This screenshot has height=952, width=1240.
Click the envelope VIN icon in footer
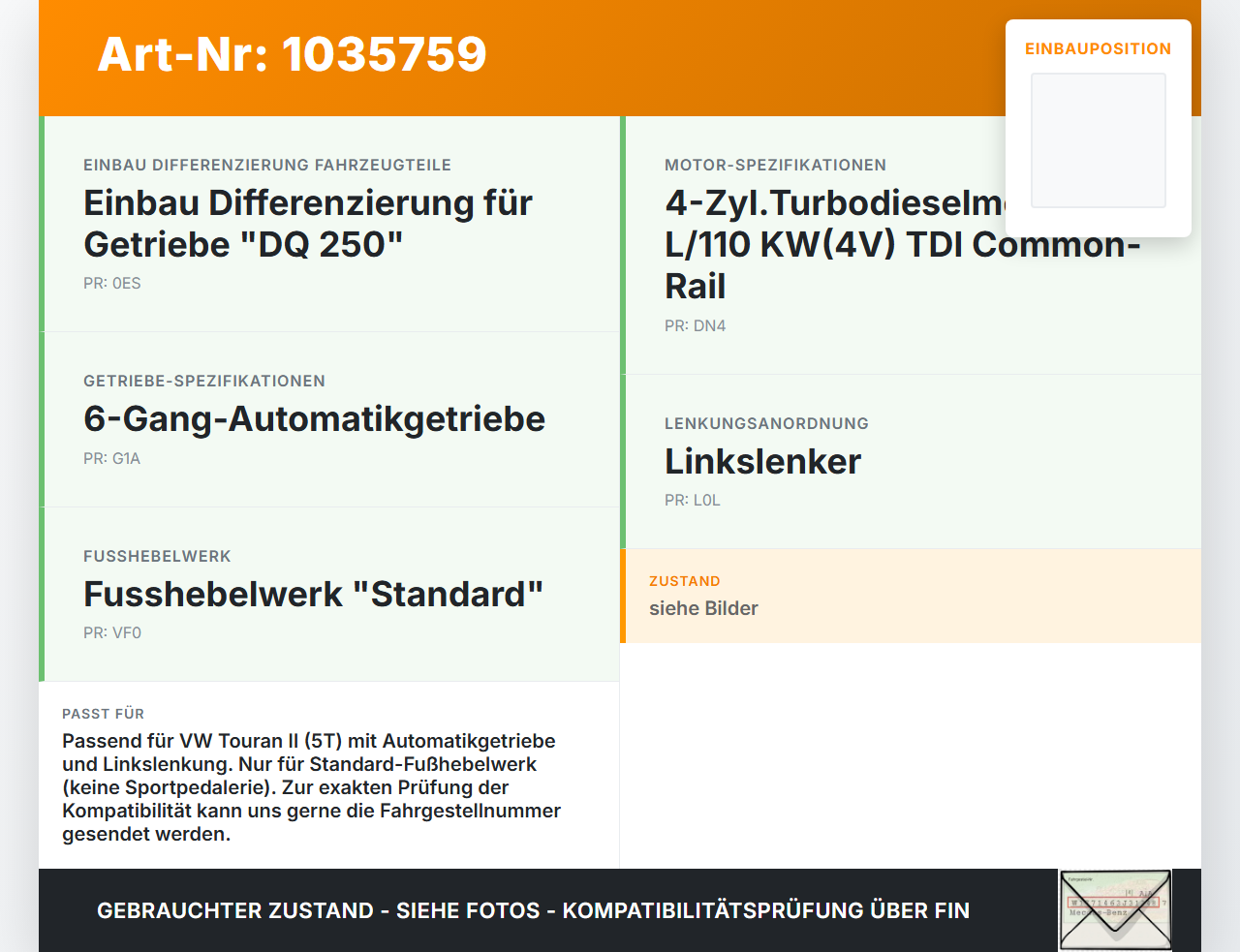coord(1115,910)
